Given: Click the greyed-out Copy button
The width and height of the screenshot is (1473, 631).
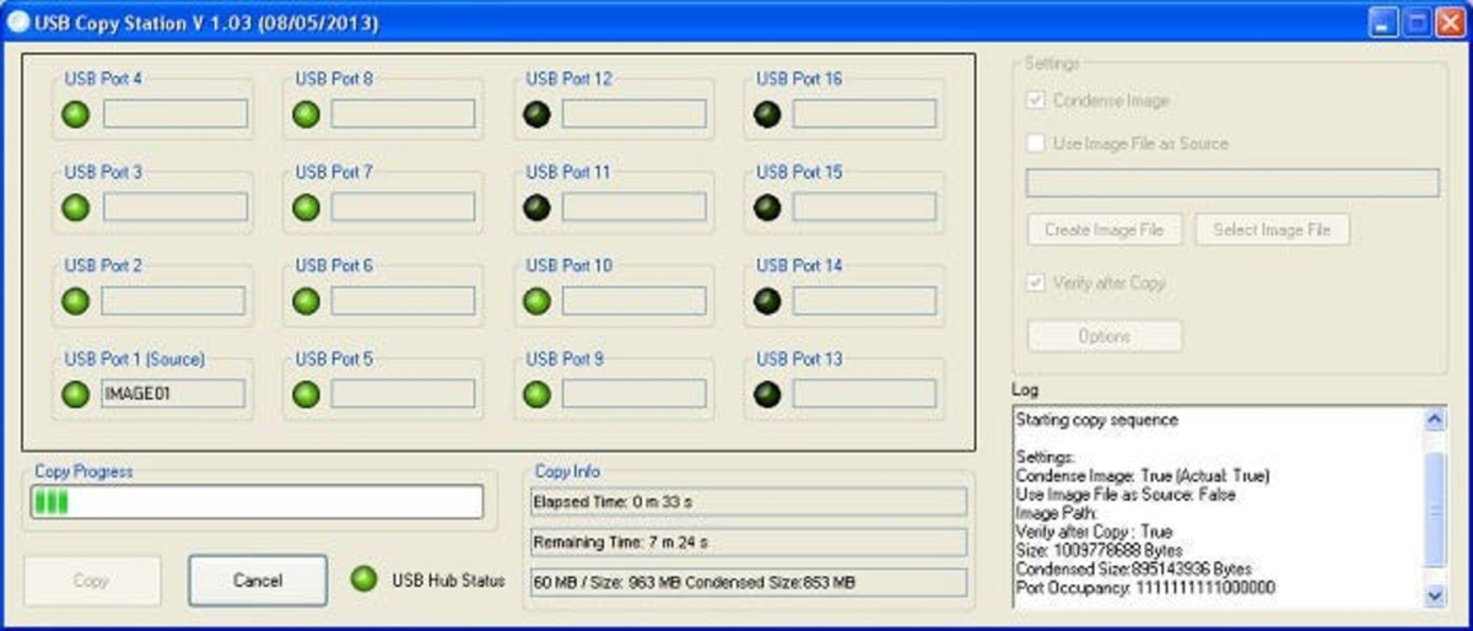Looking at the screenshot, I should [x=92, y=580].
